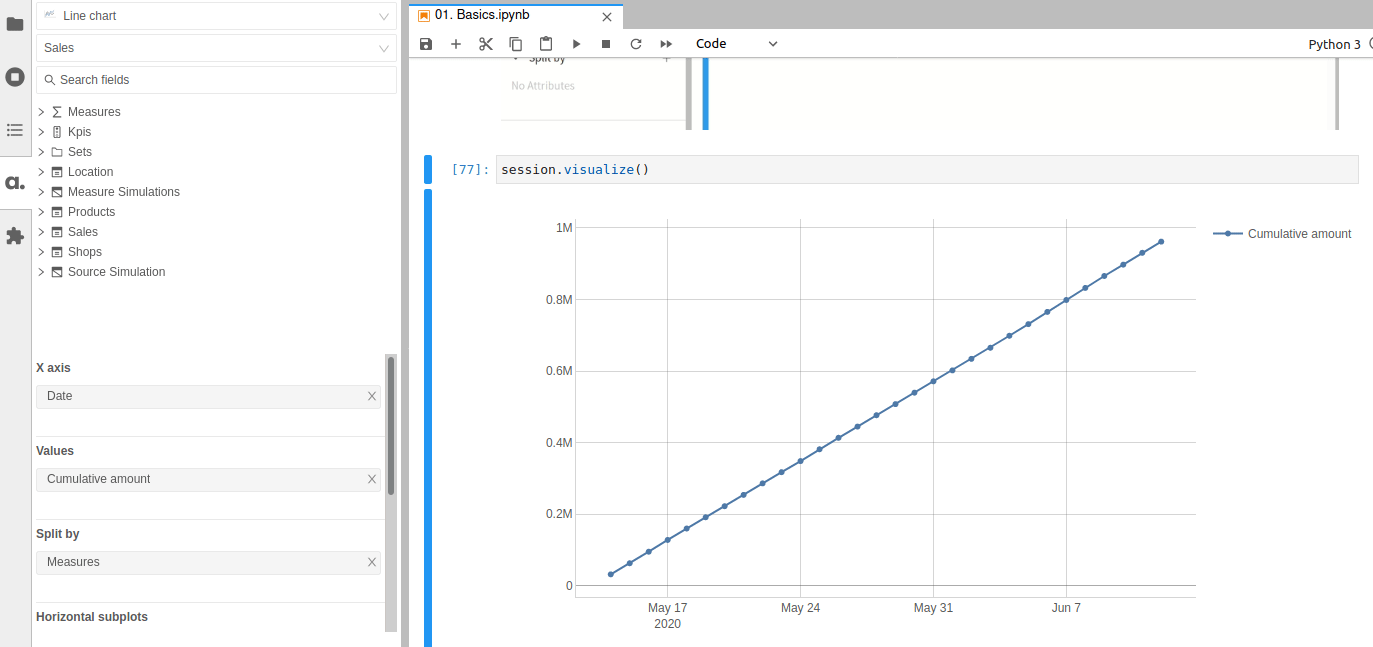
Task: Click the Kpis icon in tree
Action: click(x=57, y=132)
